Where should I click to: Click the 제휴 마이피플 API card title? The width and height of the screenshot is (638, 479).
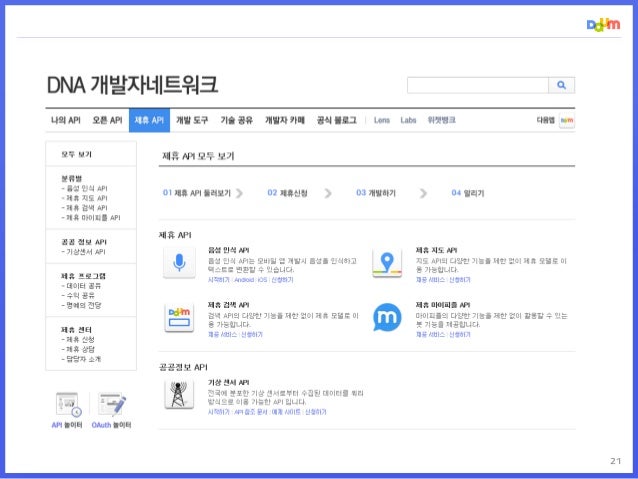pos(443,305)
